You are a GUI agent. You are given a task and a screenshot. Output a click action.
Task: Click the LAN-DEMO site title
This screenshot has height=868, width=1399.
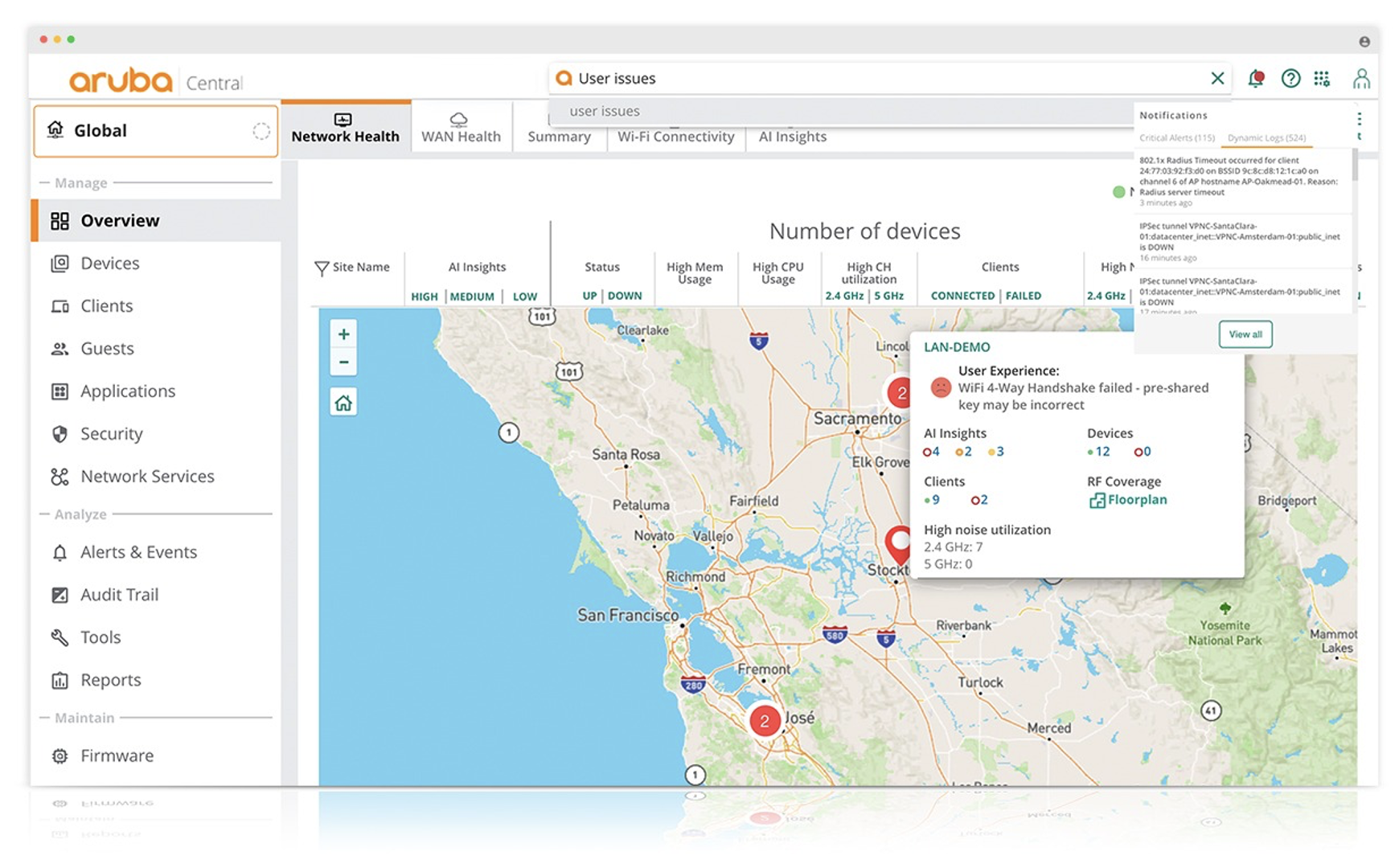tap(957, 347)
